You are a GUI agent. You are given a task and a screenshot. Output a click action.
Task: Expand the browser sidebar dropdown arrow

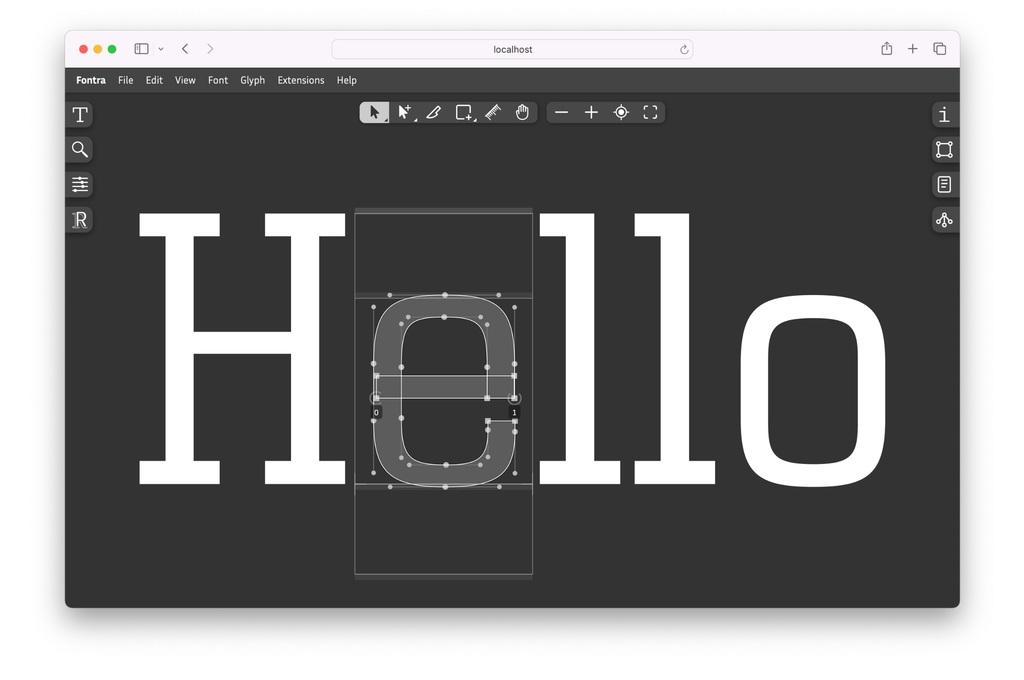coord(161,49)
